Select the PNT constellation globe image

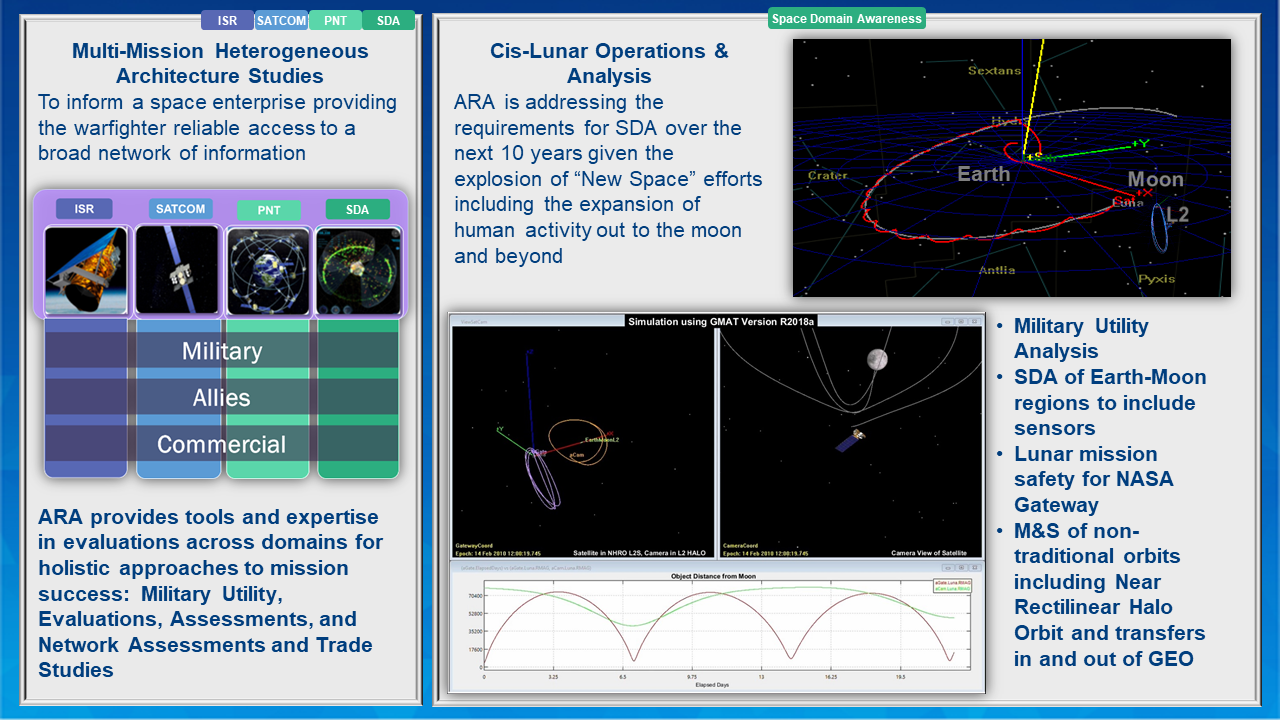[x=268, y=270]
